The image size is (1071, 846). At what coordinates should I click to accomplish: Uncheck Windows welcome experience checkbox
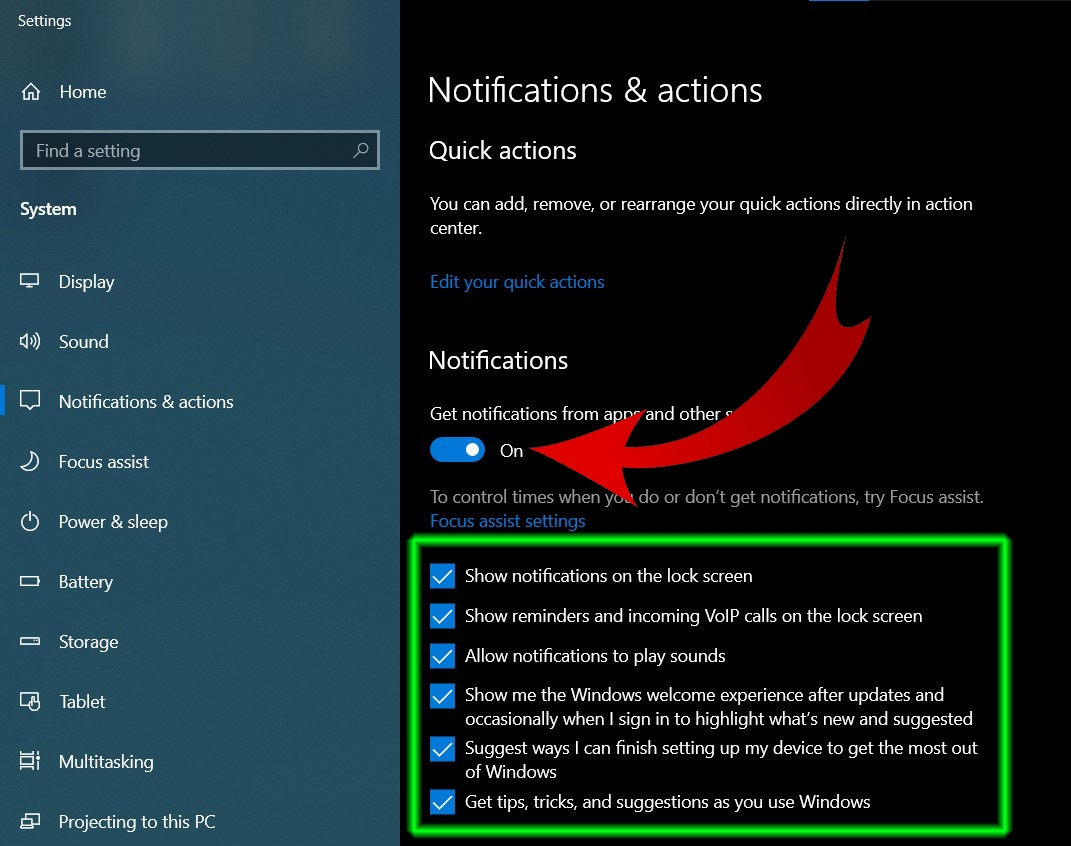pos(443,696)
